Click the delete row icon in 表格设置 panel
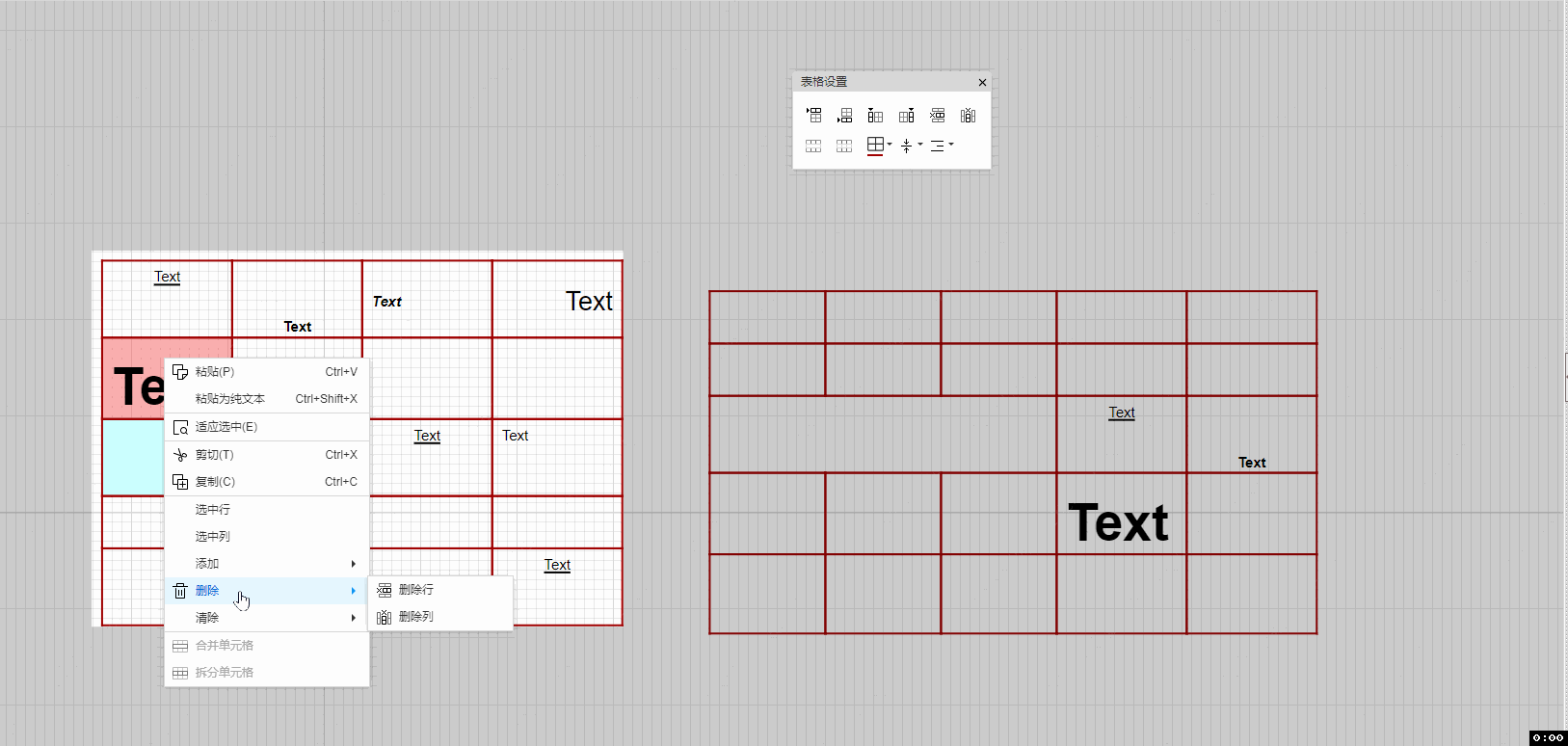This screenshot has width=1568, height=746. 937,116
